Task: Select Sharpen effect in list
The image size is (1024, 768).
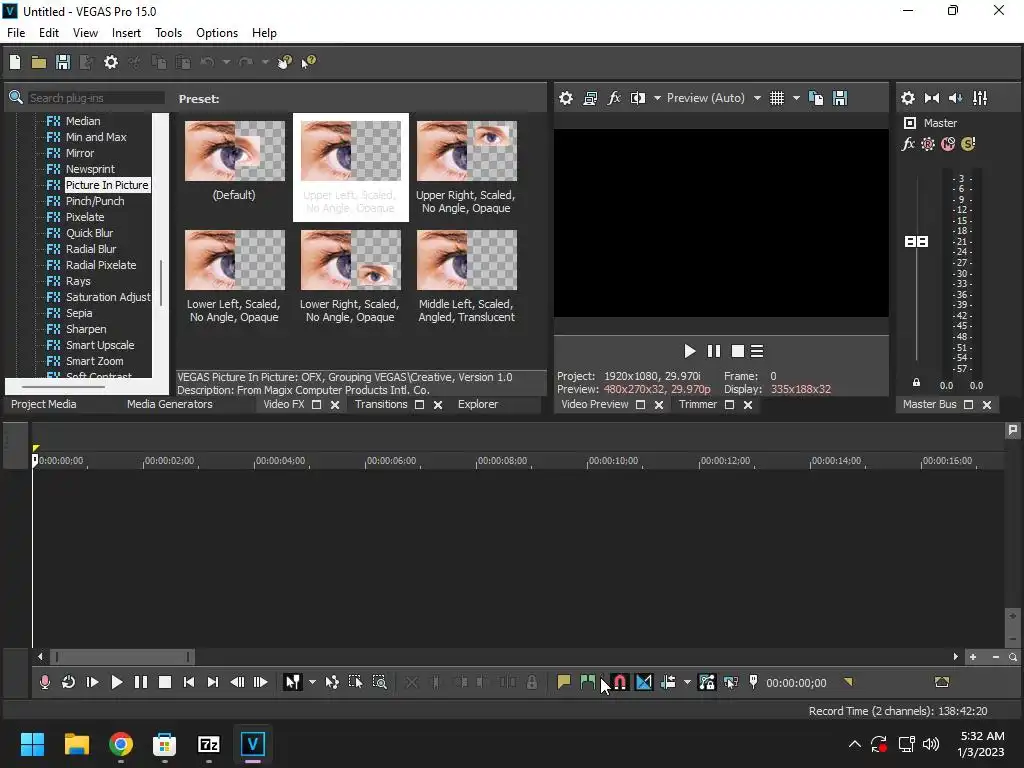Action: tap(86, 329)
